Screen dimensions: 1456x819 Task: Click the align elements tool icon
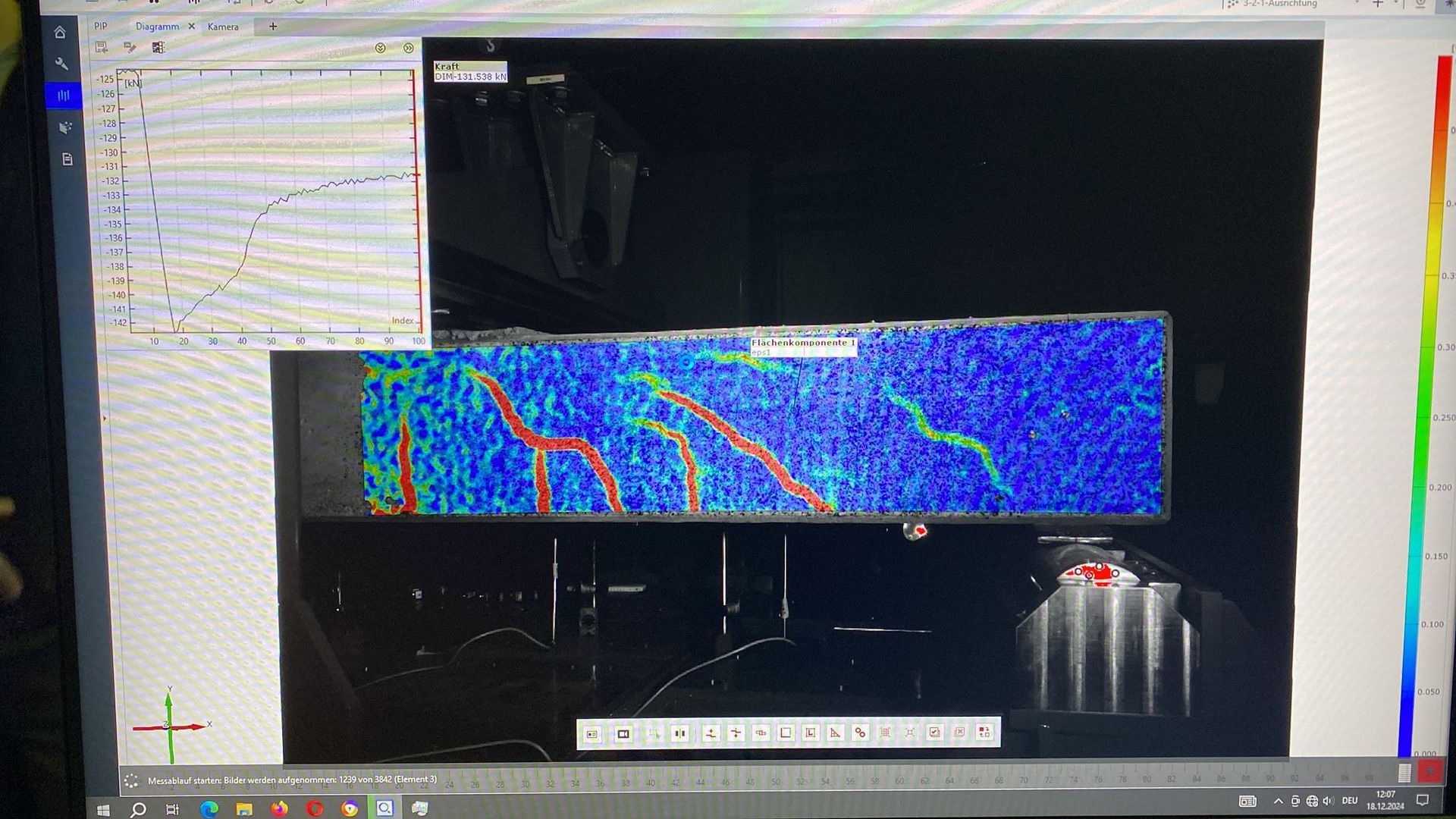pyautogui.click(x=761, y=733)
